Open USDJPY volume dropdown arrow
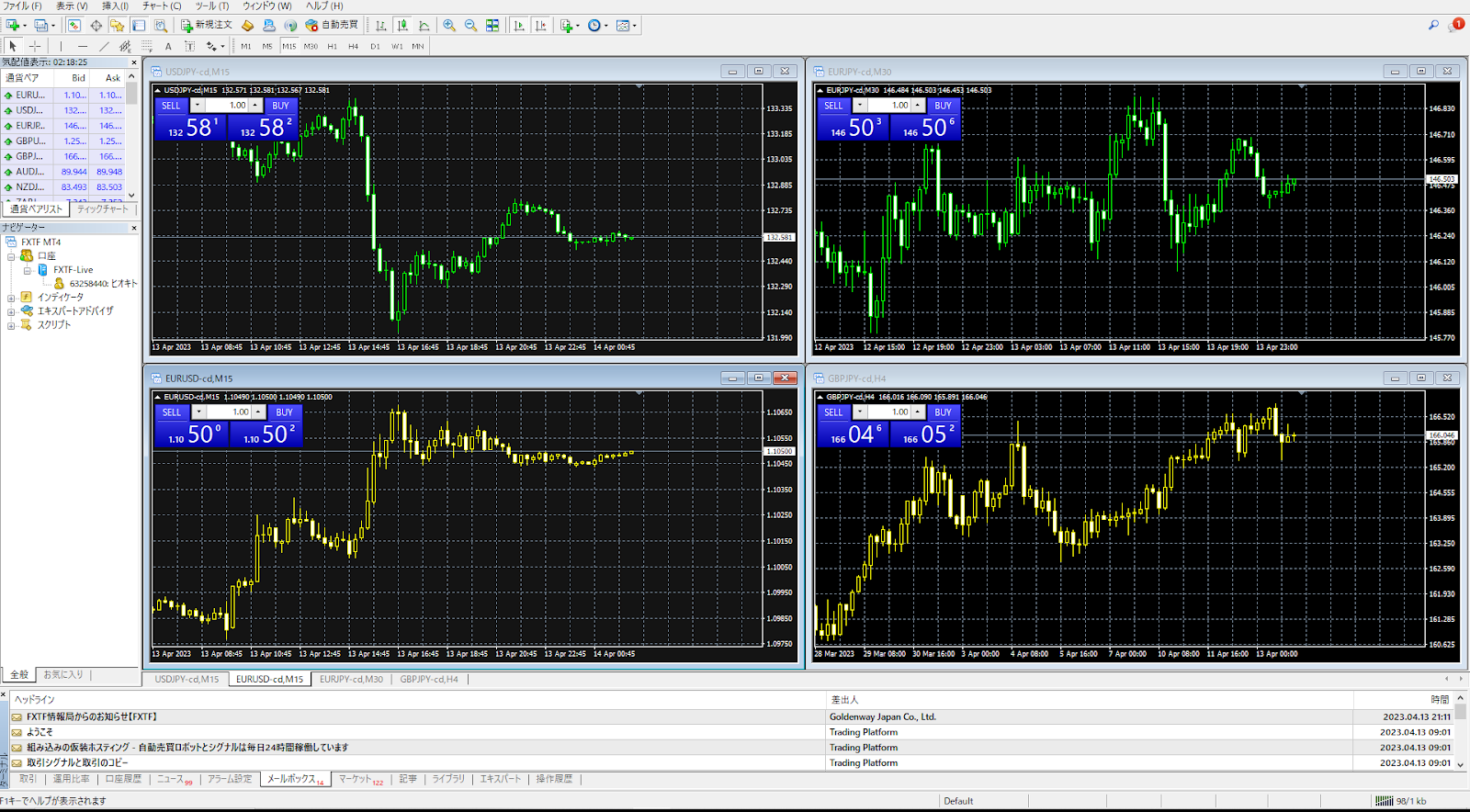 click(x=198, y=106)
